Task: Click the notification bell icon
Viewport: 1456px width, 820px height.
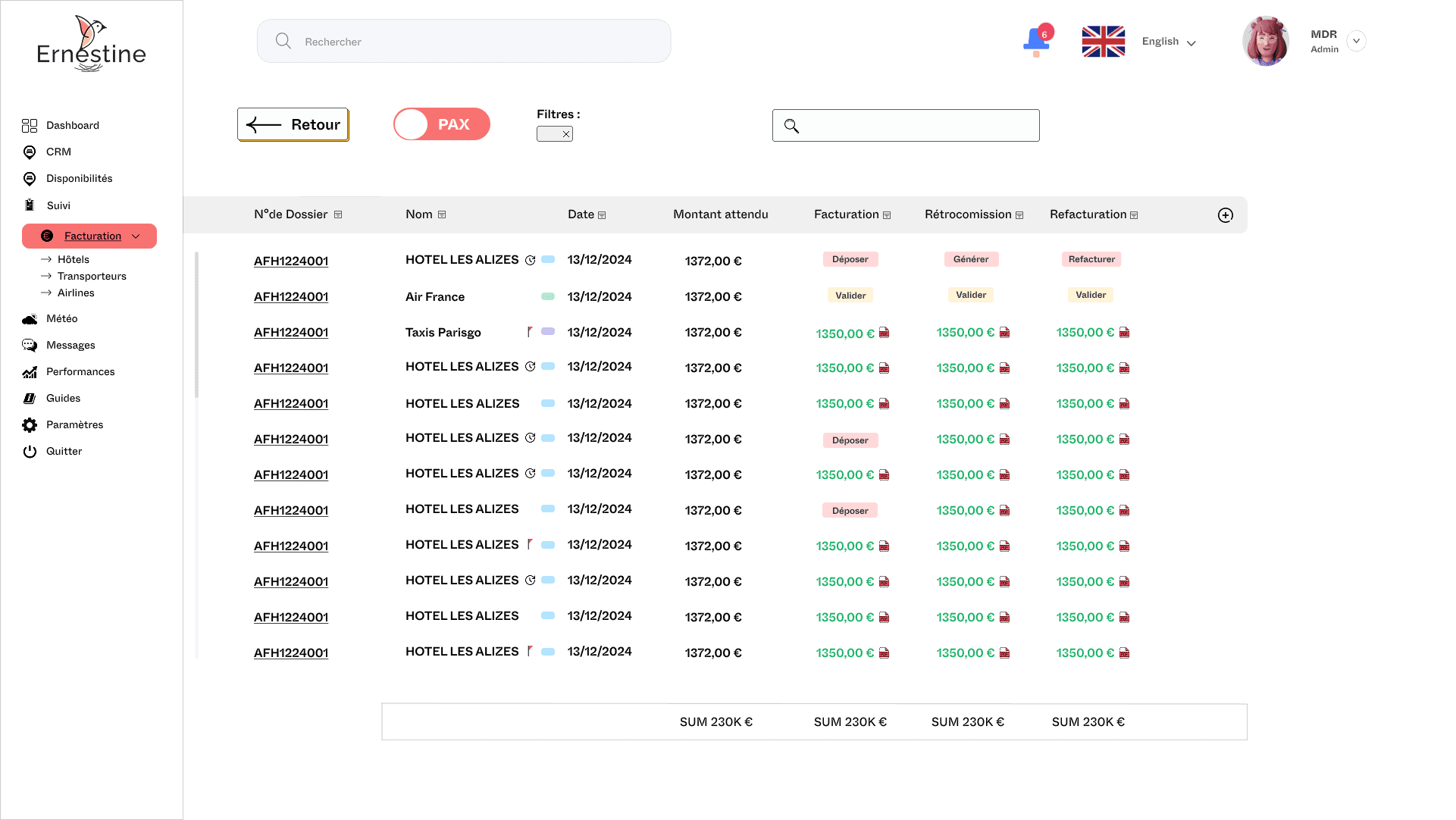Action: (x=1036, y=41)
